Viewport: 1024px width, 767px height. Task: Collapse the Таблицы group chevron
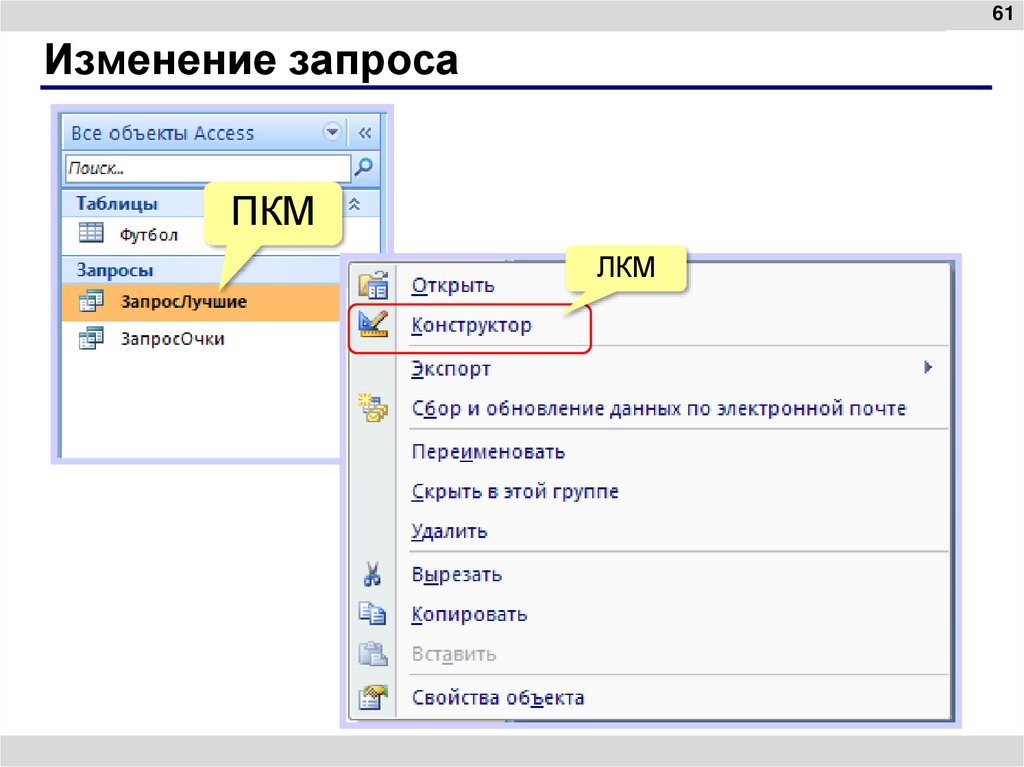355,202
